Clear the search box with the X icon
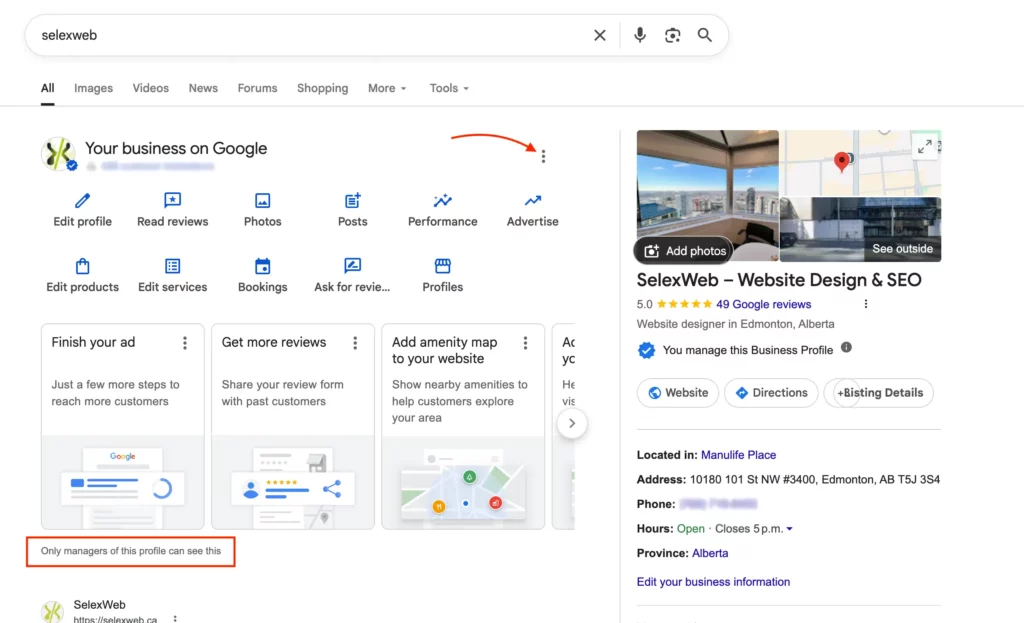 click(x=600, y=35)
